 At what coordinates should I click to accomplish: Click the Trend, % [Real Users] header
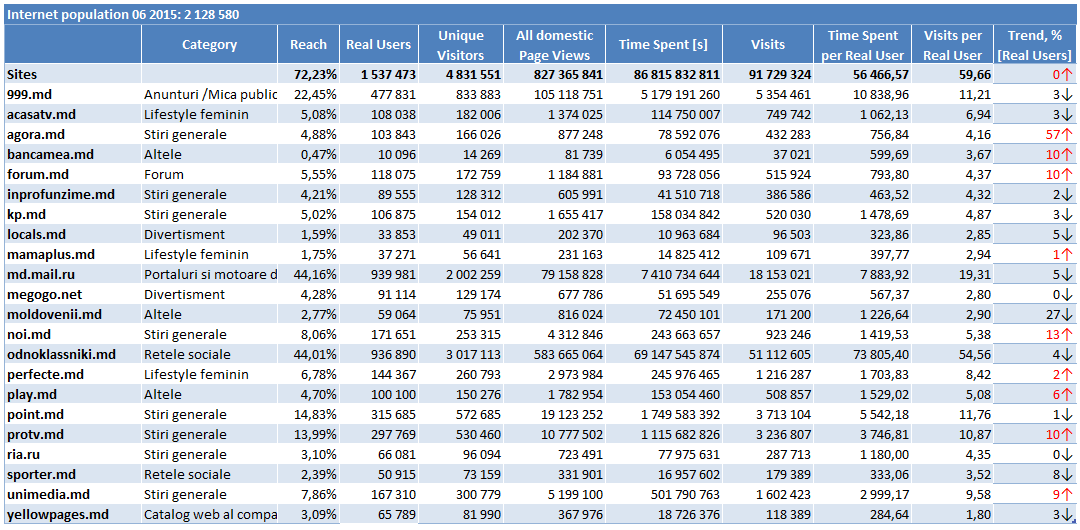pos(1035,45)
